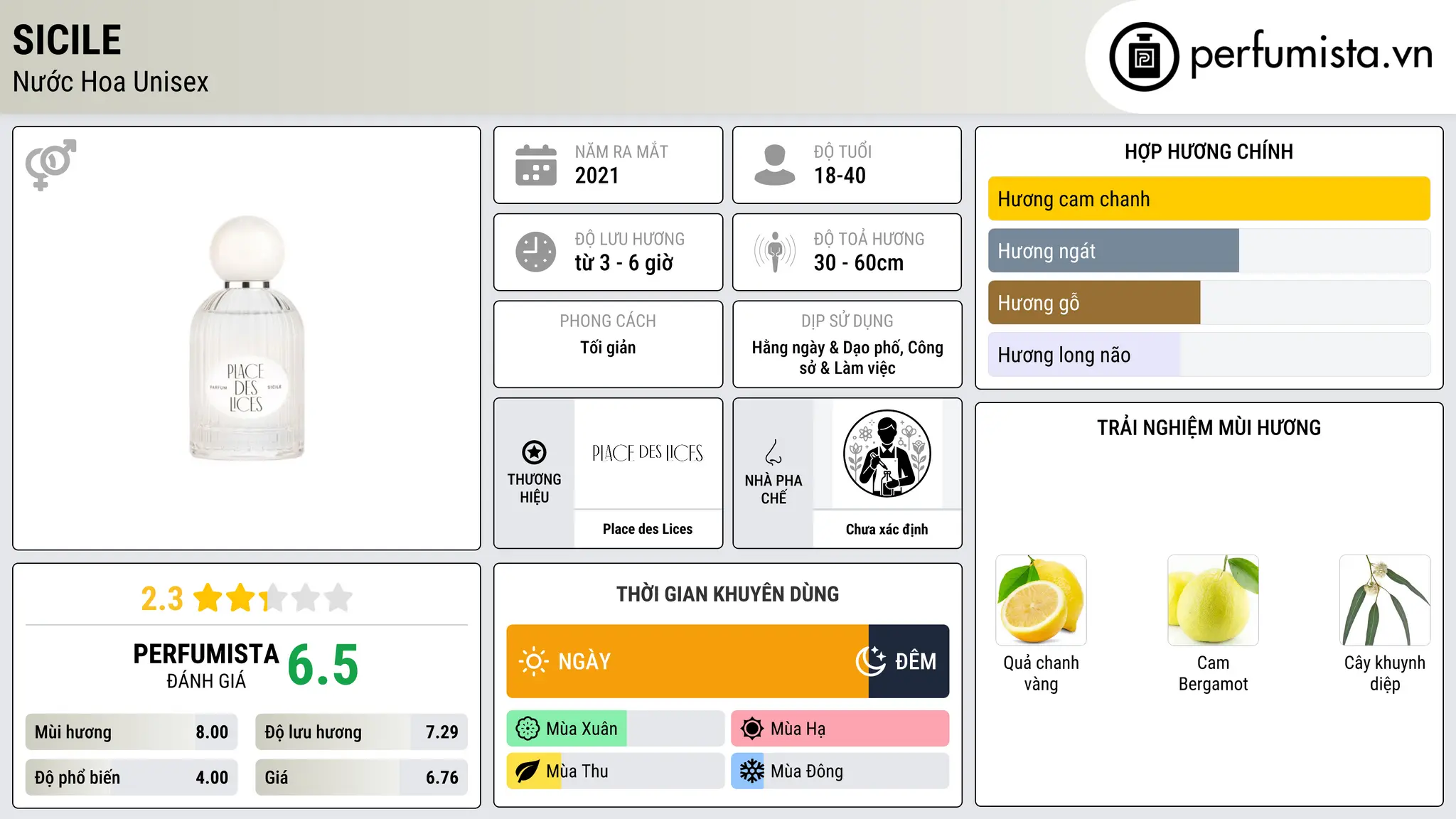This screenshot has width=1456, height=819.
Task: Click the sun icon for Mùa Hạ
Action: tap(751, 729)
